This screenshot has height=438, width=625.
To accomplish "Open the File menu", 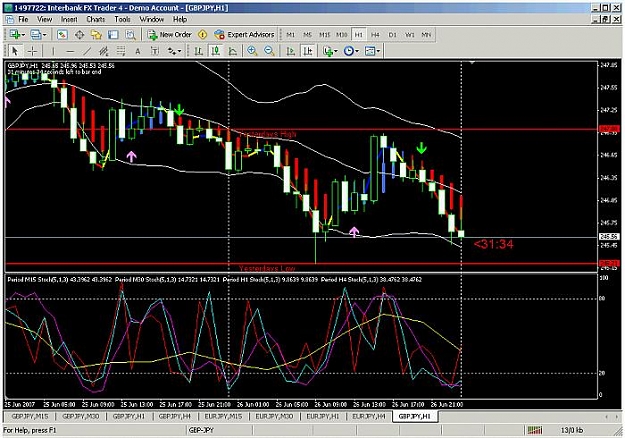I will [23, 19].
